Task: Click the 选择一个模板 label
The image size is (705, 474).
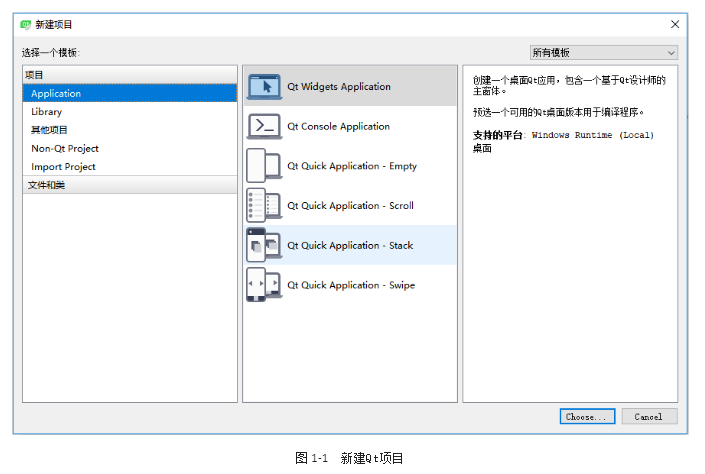Action: click(51, 53)
